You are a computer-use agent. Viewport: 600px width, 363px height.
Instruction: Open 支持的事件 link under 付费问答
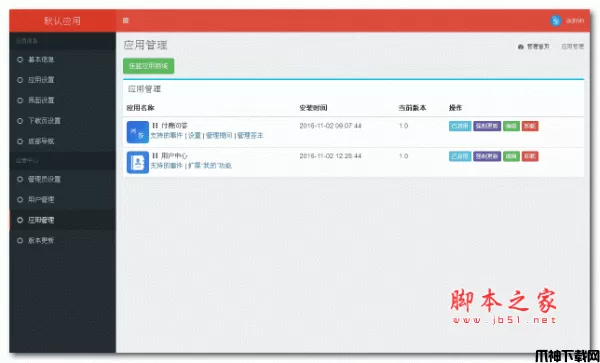(166, 135)
